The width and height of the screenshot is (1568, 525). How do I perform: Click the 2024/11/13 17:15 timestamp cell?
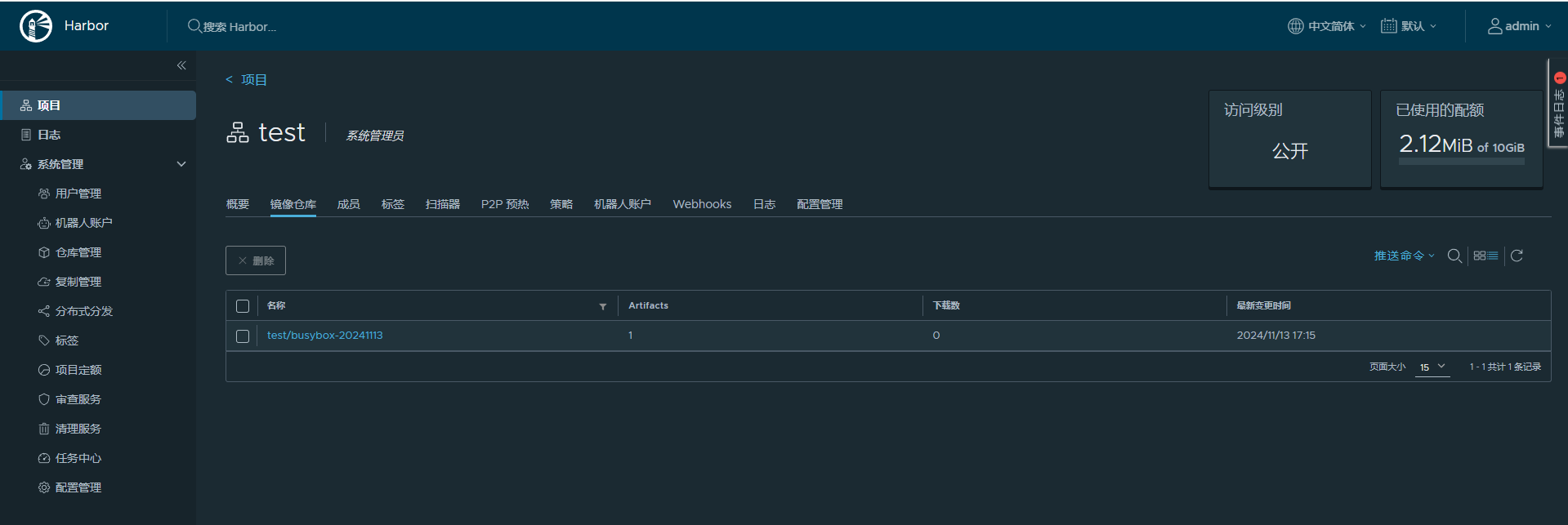(x=1275, y=336)
